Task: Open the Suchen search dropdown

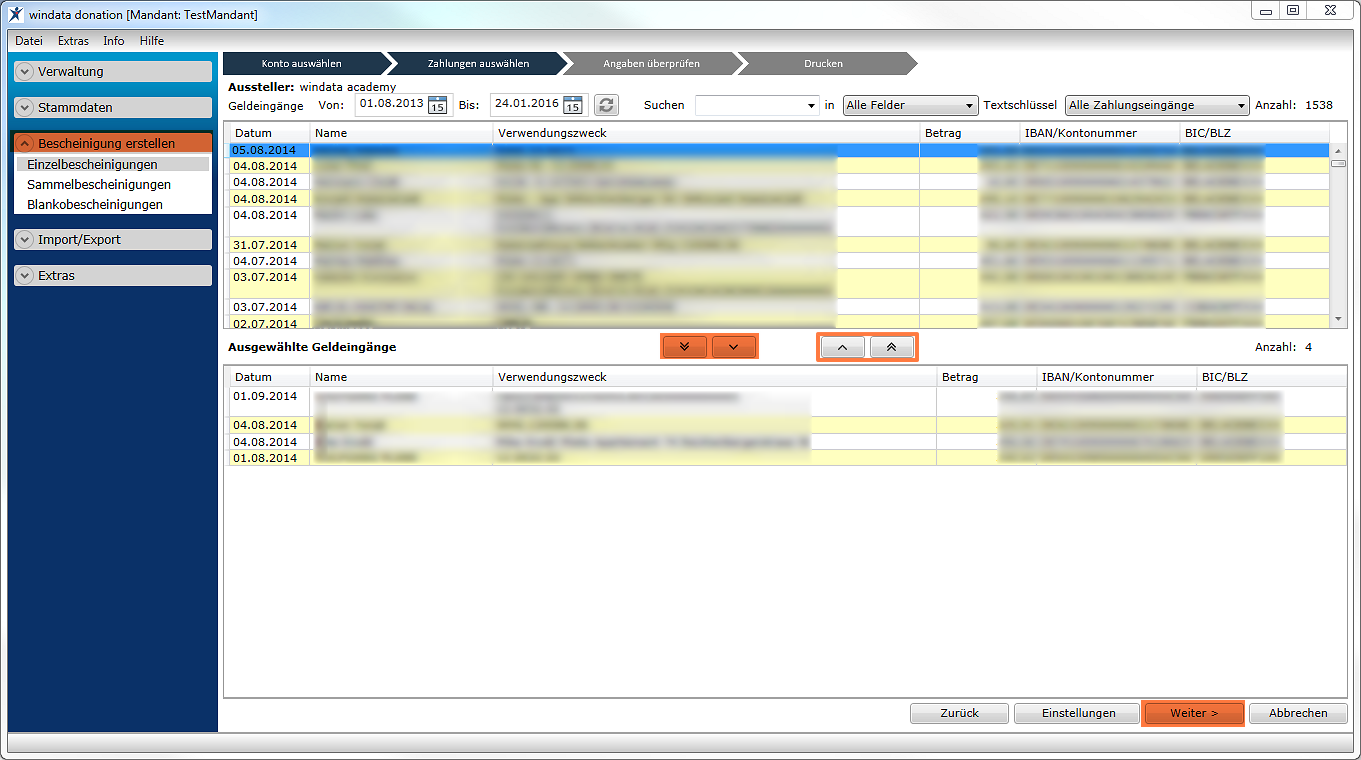Action: pos(812,105)
